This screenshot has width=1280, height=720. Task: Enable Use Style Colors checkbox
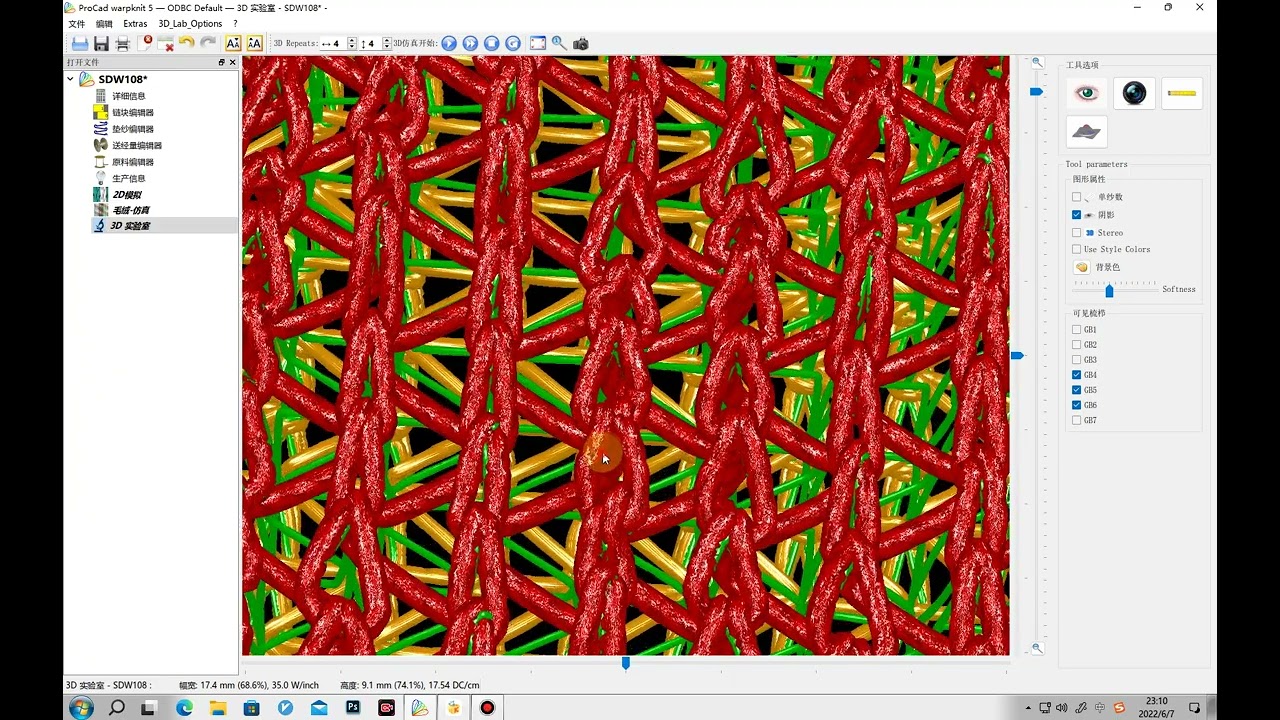(x=1076, y=249)
